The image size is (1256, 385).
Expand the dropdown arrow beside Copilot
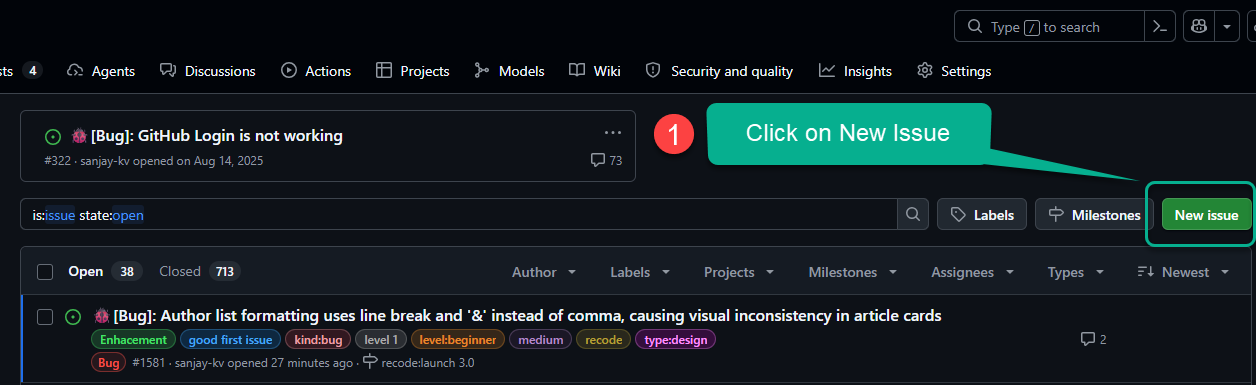(x=1228, y=27)
